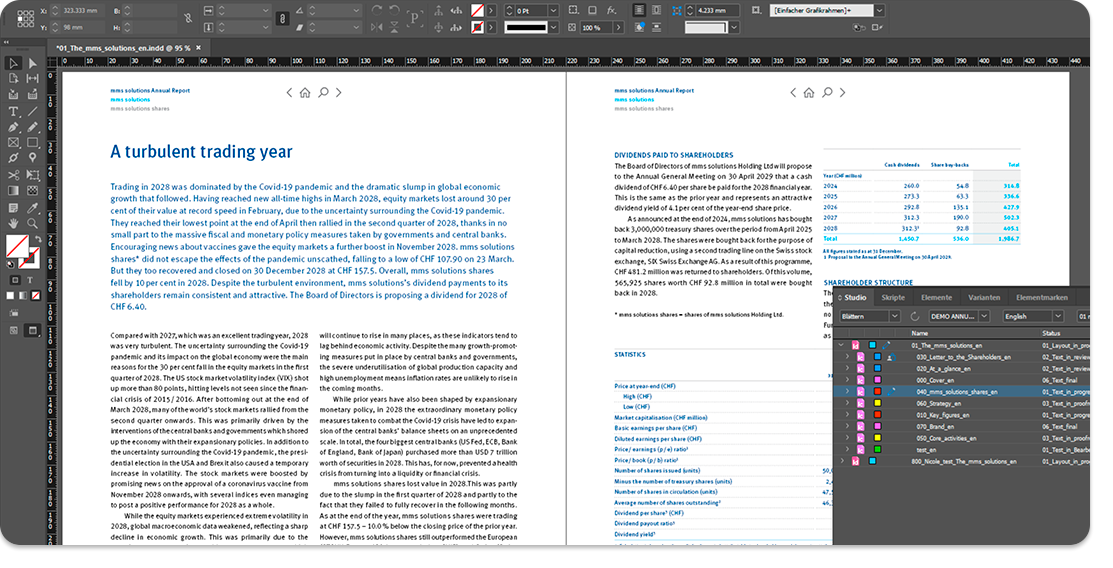Open the fx effects button
This screenshot has height=568, width=1113.
point(611,11)
